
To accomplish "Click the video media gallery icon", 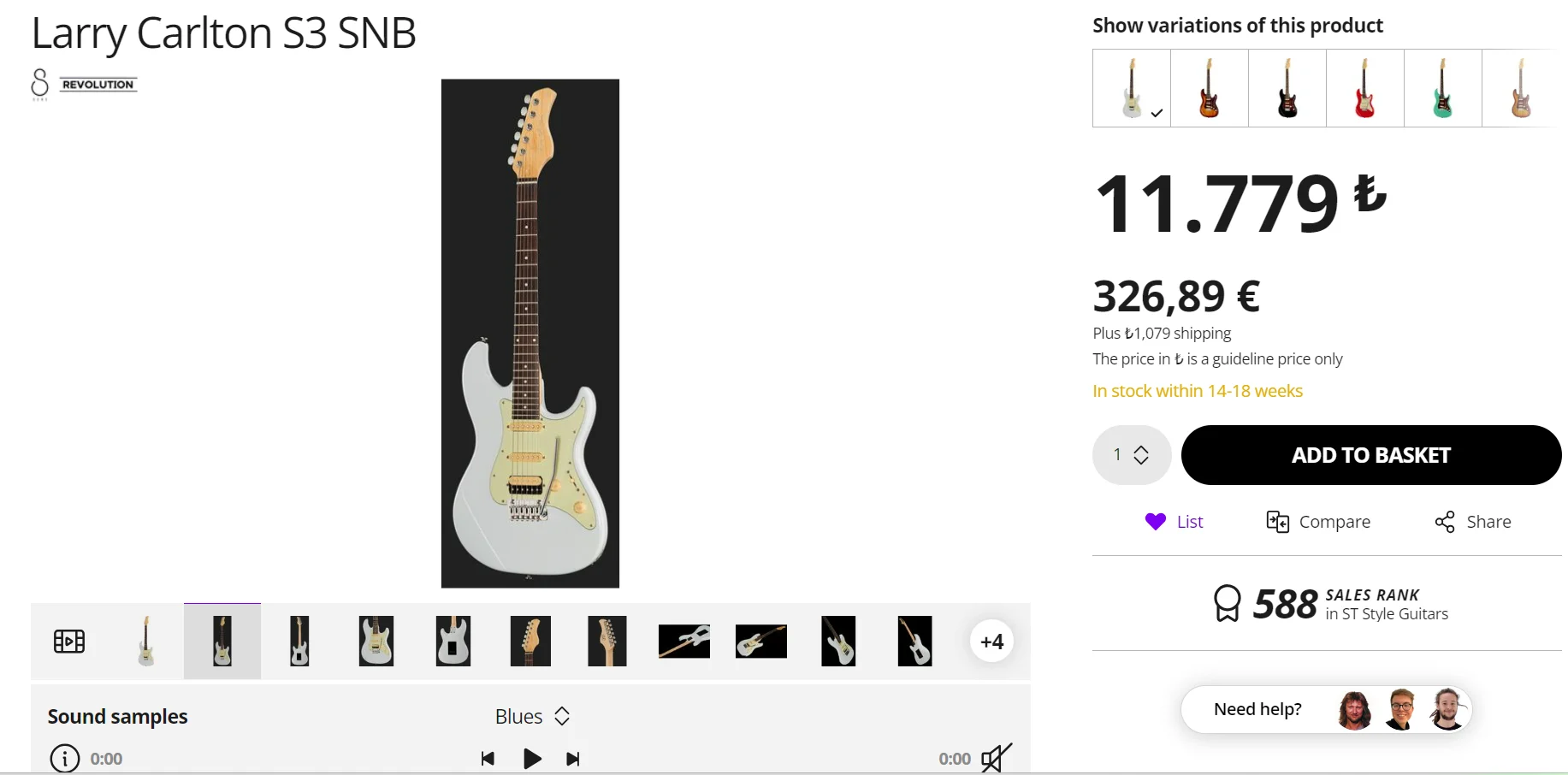I will pyautogui.click(x=69, y=641).
